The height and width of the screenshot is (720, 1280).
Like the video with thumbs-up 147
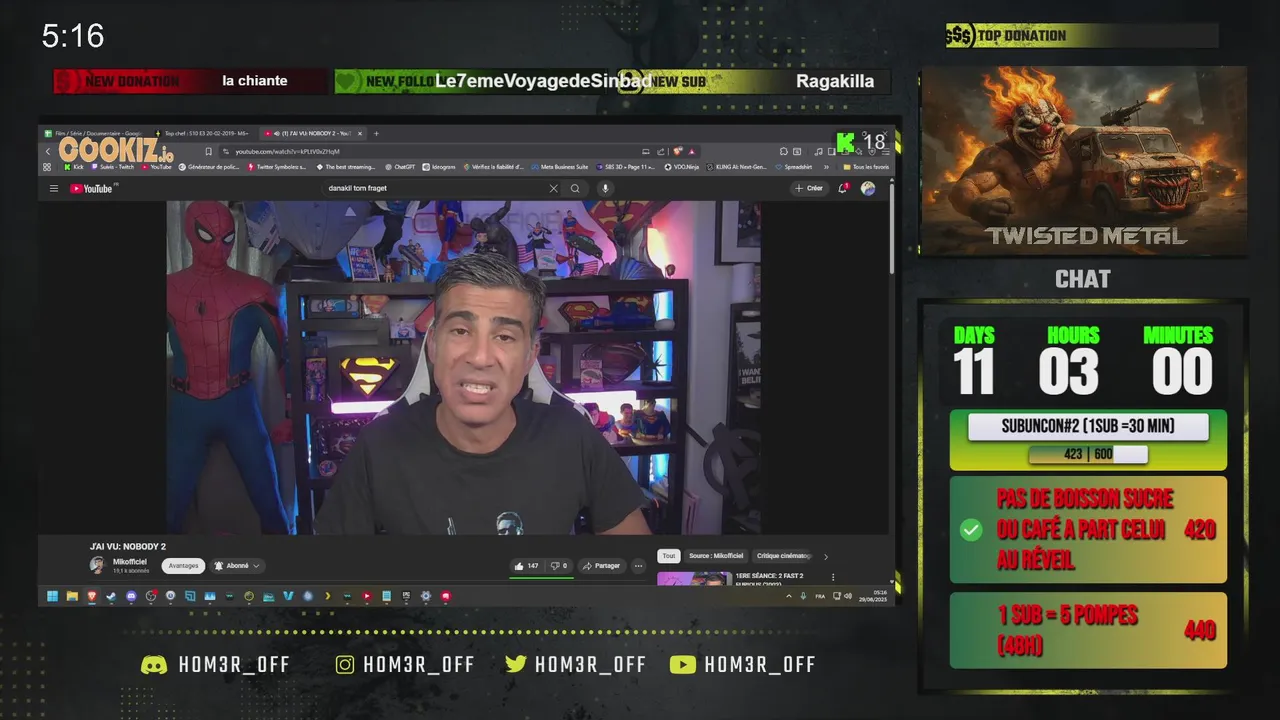526,566
